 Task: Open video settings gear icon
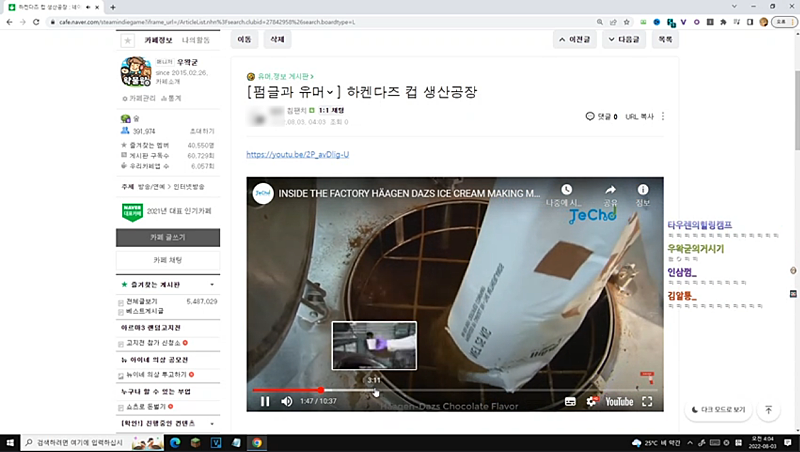pyautogui.click(x=591, y=401)
